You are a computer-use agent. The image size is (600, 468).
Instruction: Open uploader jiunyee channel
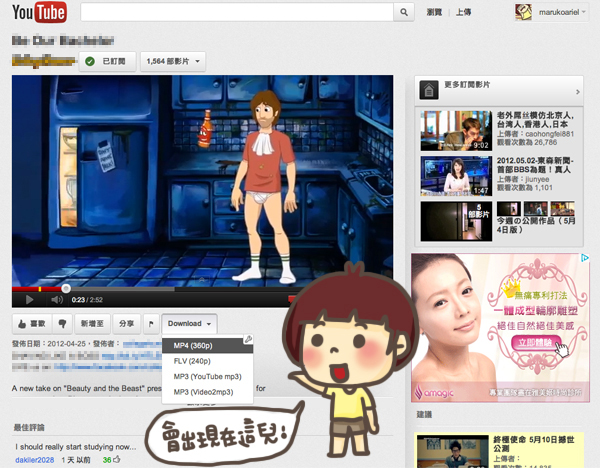tap(537, 179)
